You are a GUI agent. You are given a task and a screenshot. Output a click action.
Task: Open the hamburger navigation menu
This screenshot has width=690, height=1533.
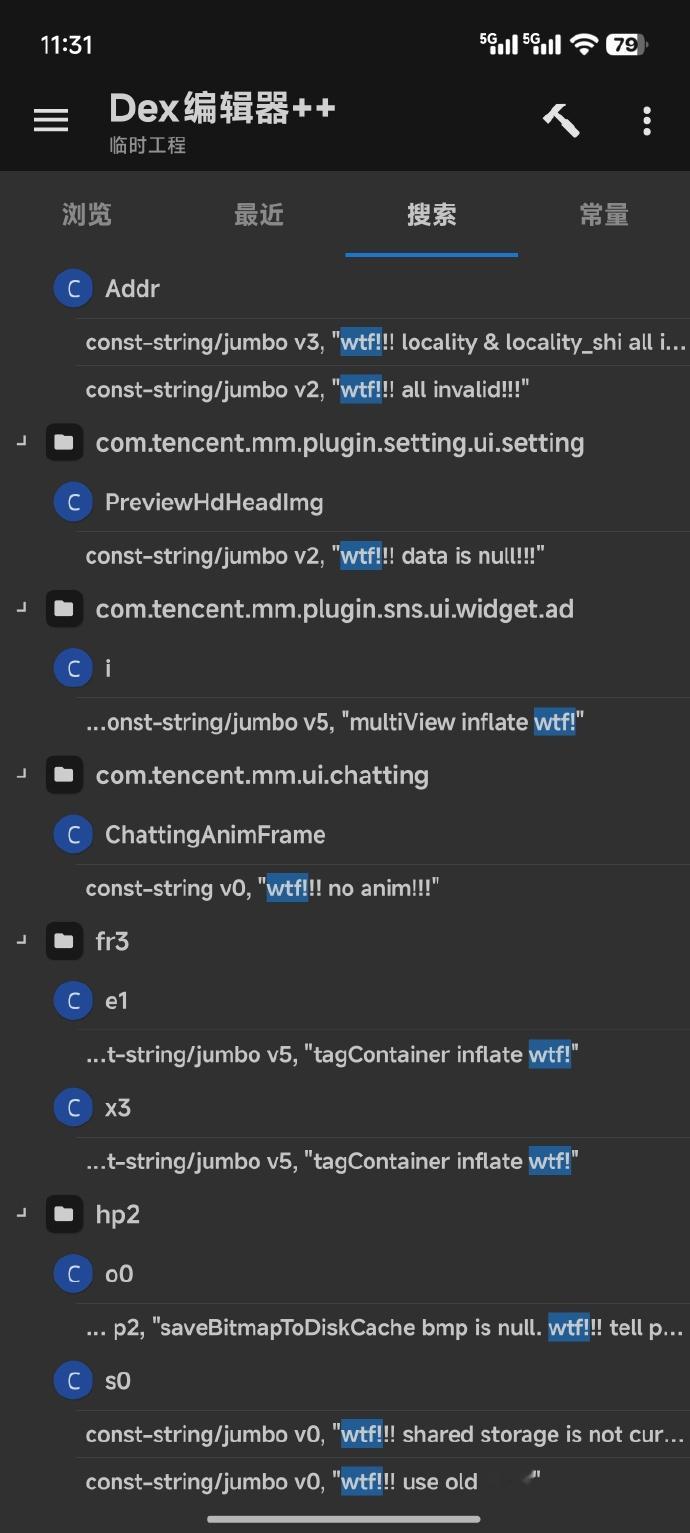[x=51, y=121]
